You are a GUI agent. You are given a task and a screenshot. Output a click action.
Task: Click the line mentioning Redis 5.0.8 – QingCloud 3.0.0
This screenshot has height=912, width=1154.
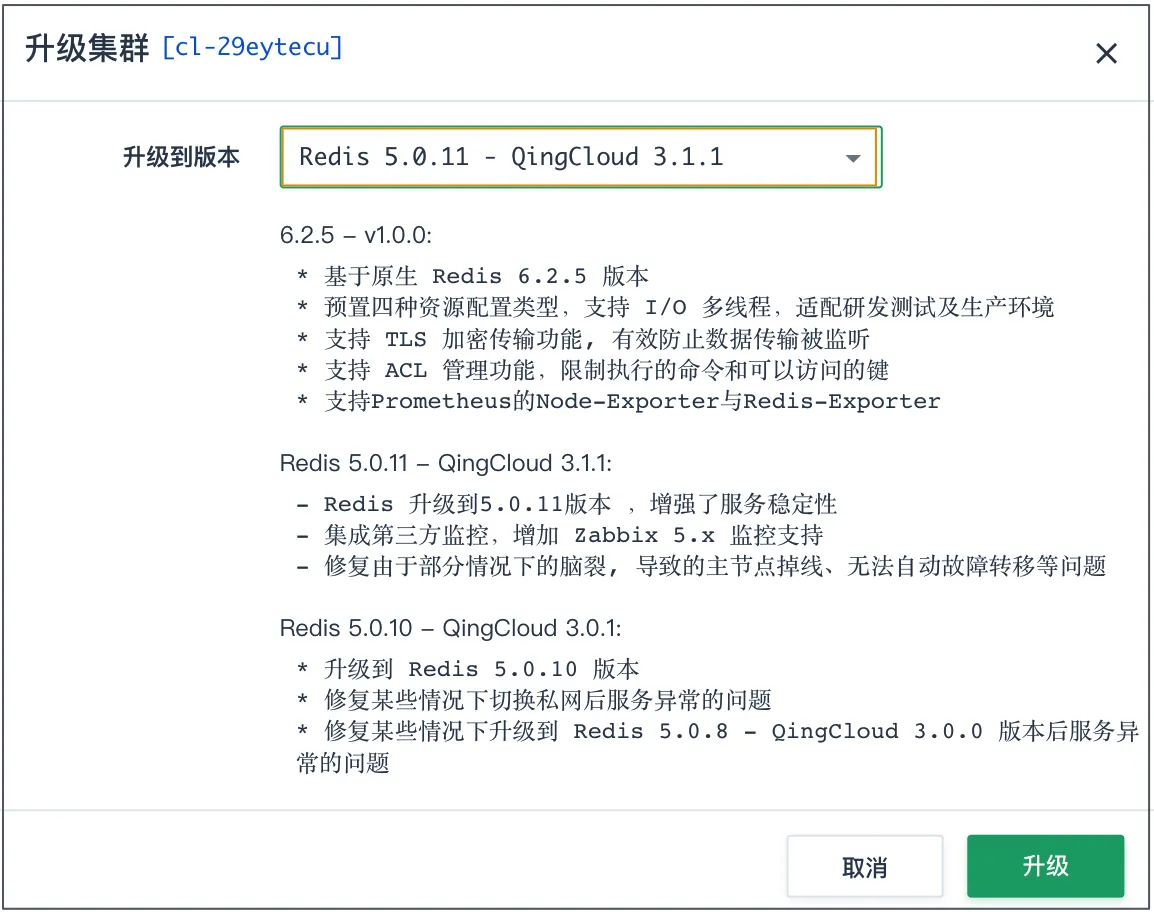click(x=718, y=746)
